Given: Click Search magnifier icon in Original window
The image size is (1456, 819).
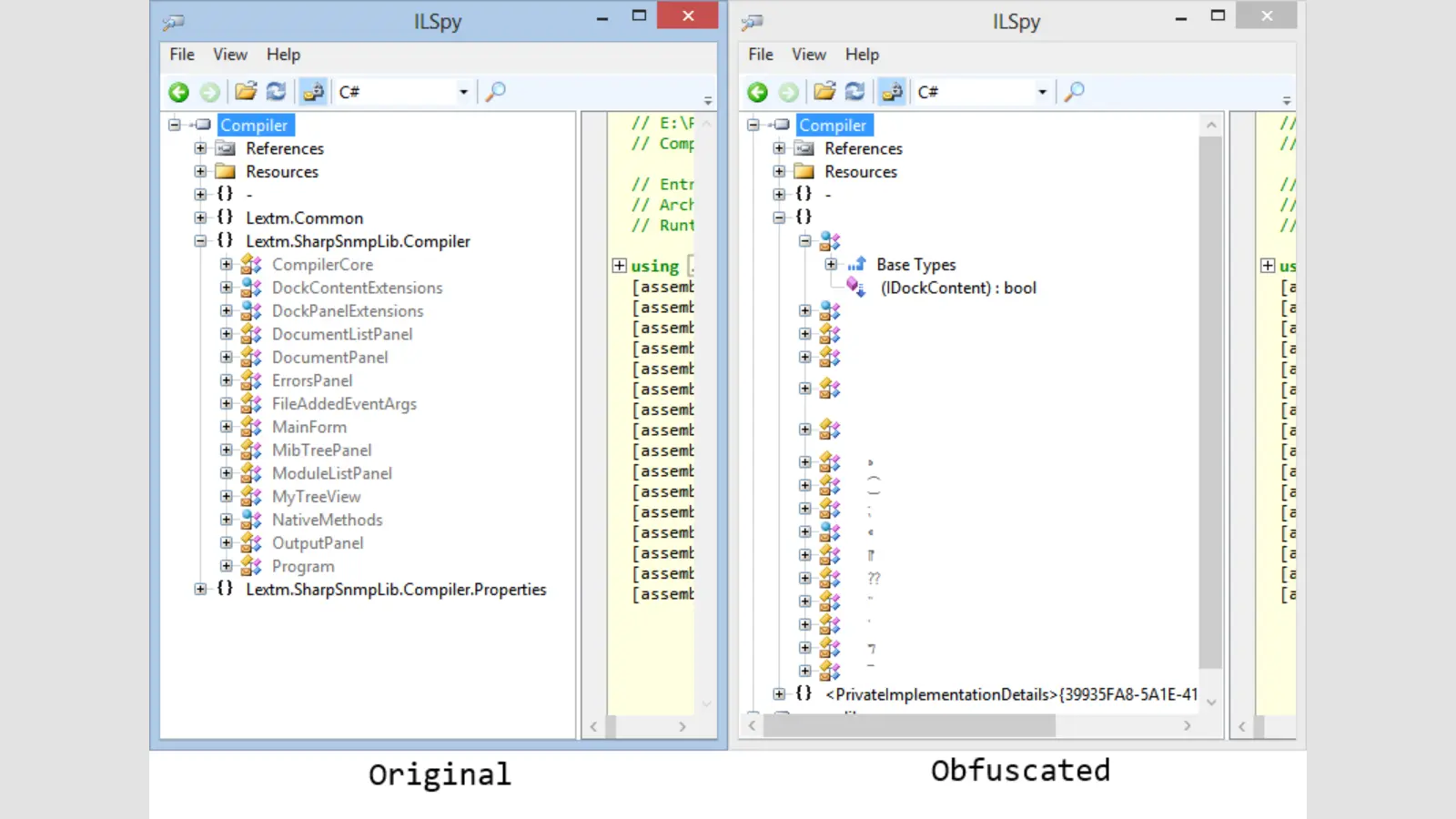Looking at the screenshot, I should click(x=496, y=92).
